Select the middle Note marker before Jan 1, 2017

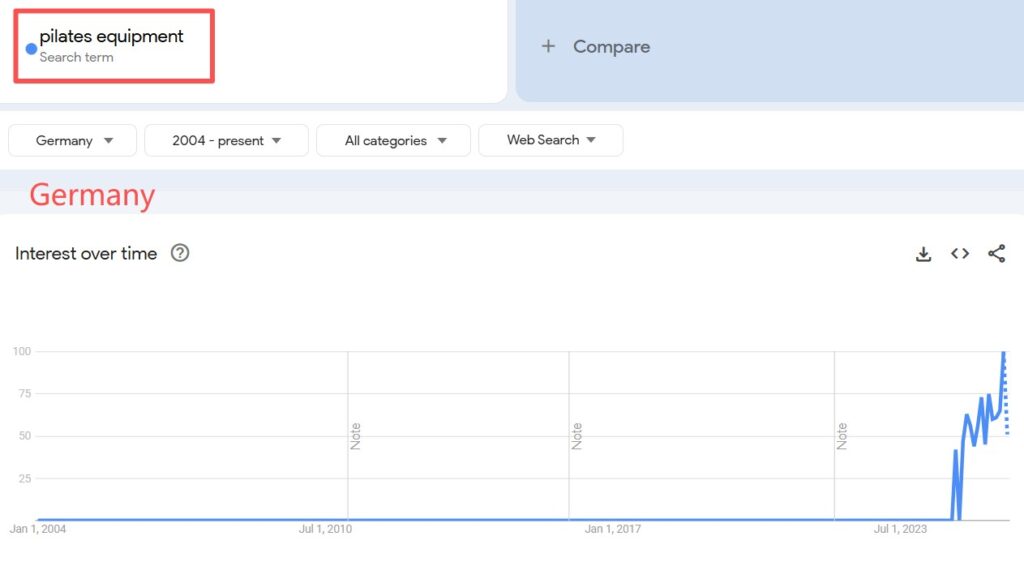[577, 436]
